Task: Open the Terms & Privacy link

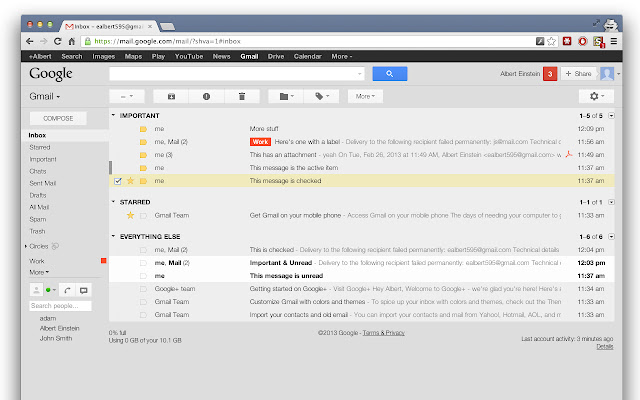Action: point(384,333)
